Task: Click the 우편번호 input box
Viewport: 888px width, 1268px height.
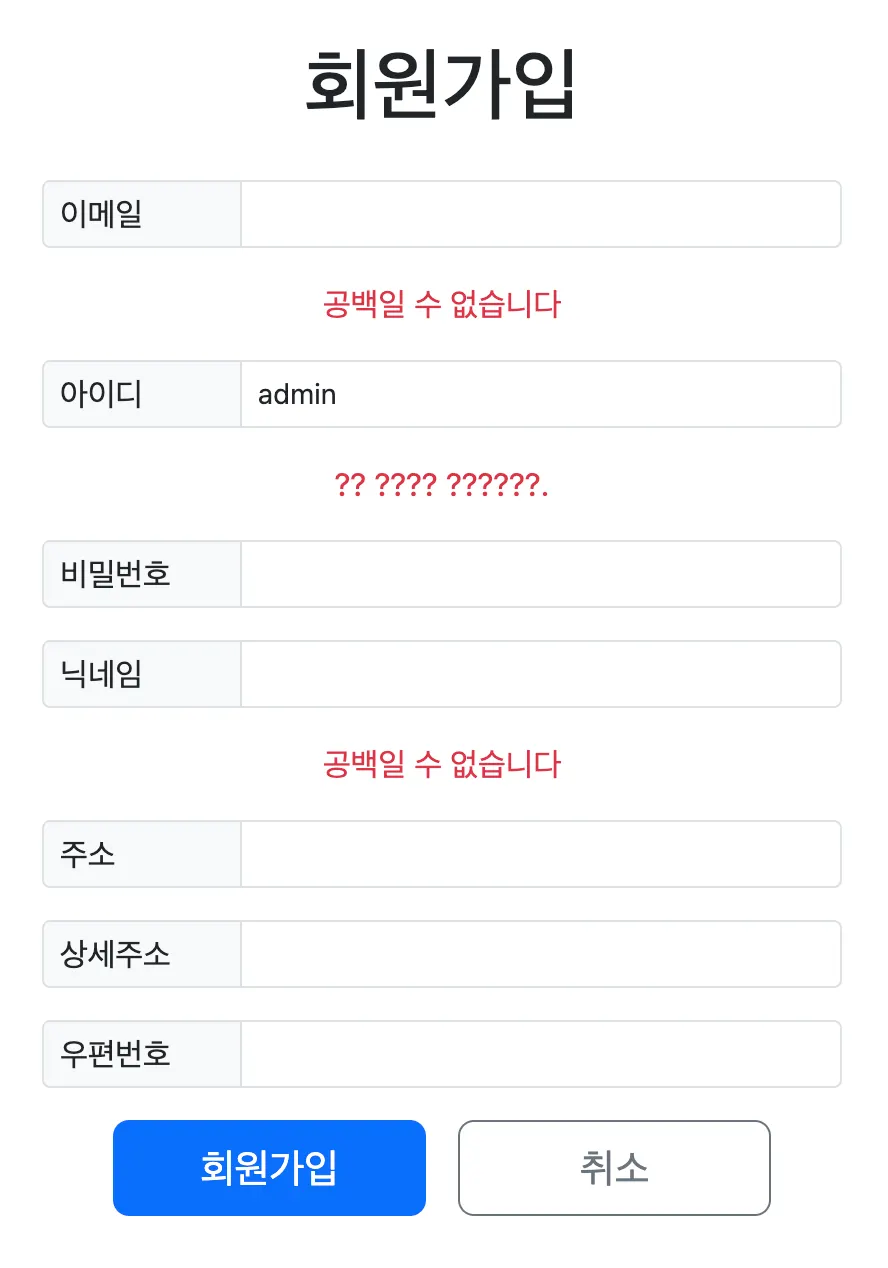Action: [x=540, y=1054]
